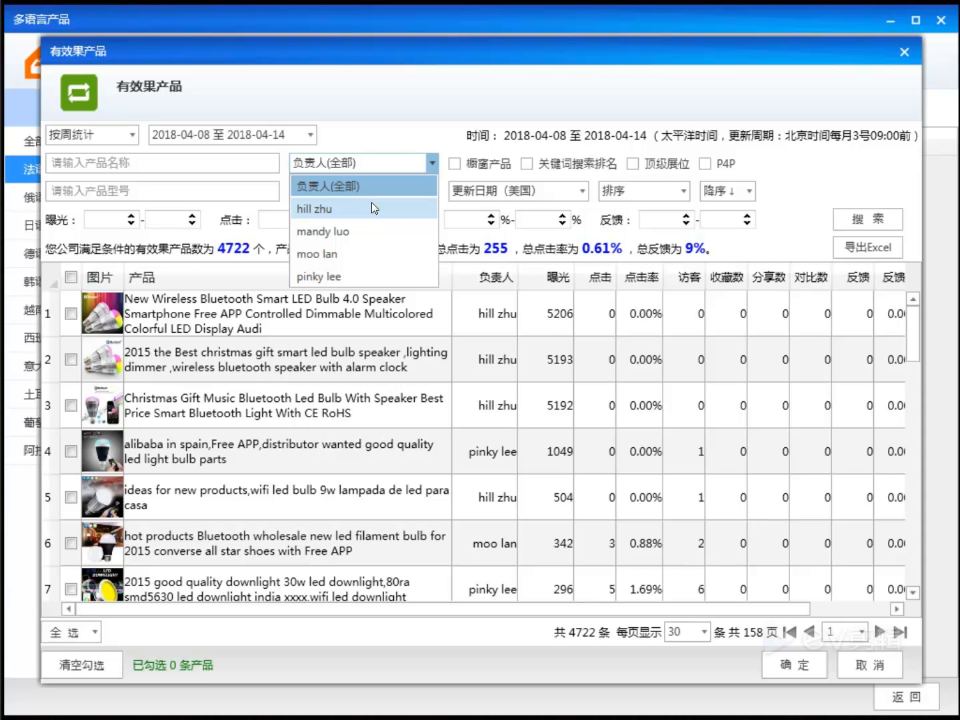Focus the 请输入产品名称 input field

[x=162, y=163]
